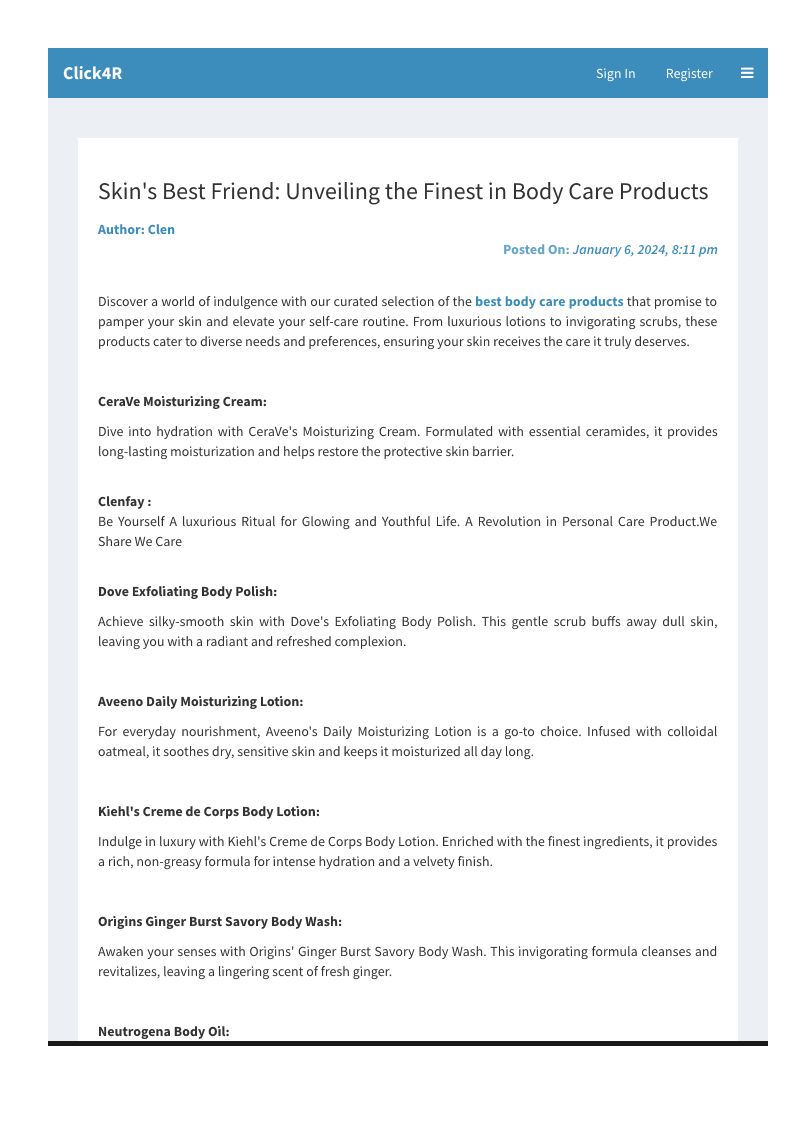Viewport: 793px width, 1123px height.
Task: Select the Dove Exfoliating Body Polish heading
Action: [187, 591]
